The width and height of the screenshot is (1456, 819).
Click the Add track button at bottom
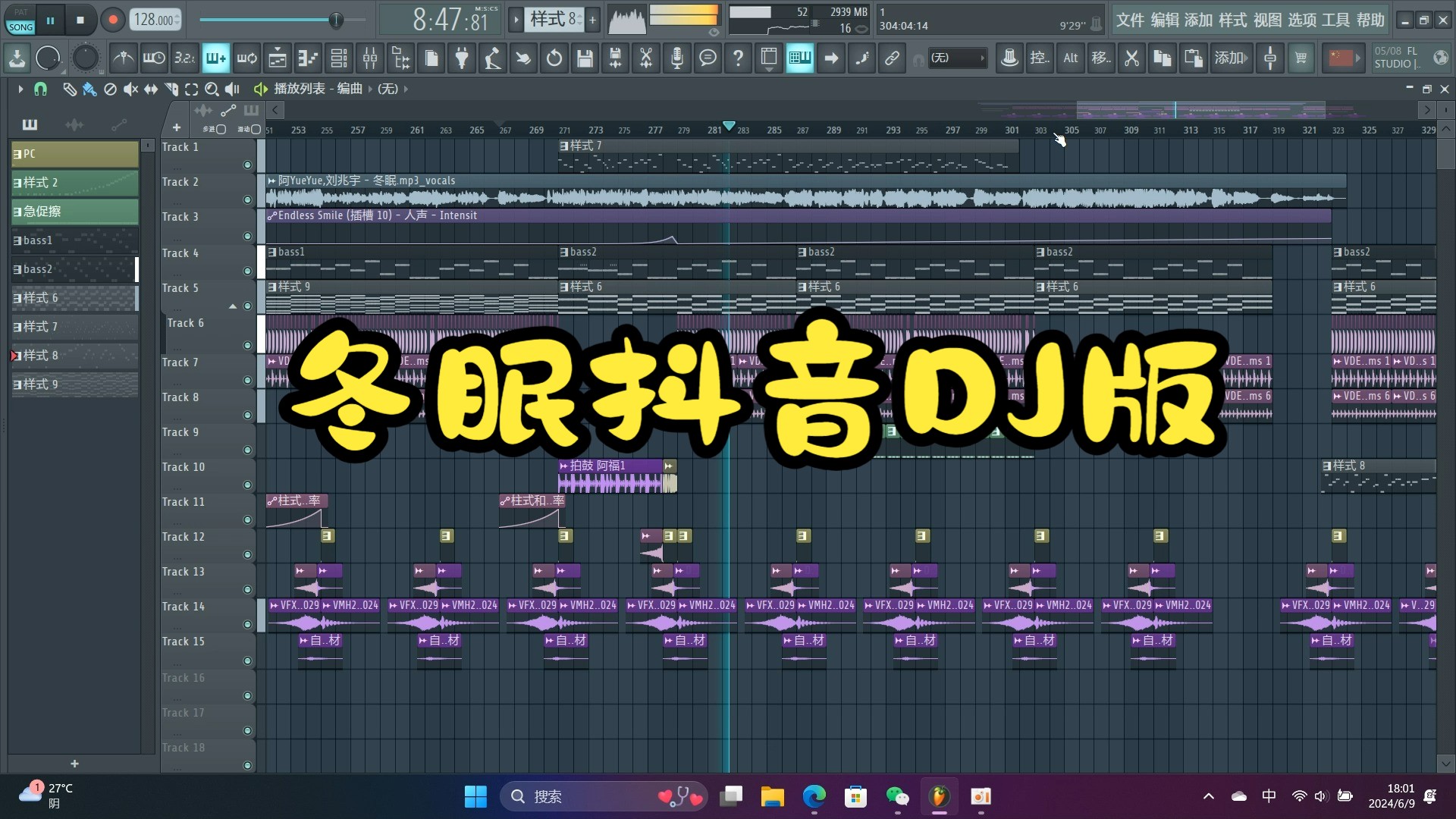[75, 761]
